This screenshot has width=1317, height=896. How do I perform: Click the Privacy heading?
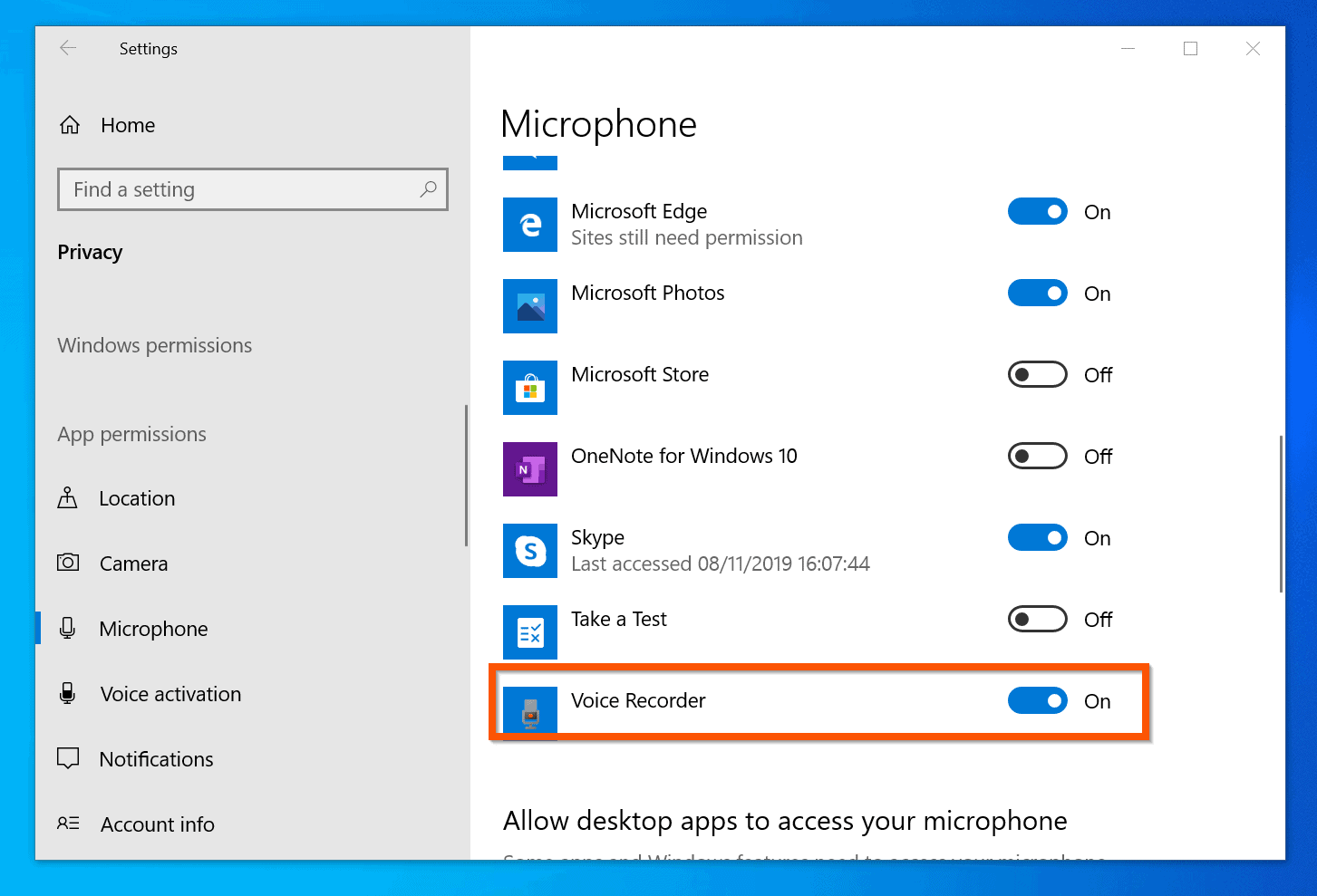click(x=90, y=252)
